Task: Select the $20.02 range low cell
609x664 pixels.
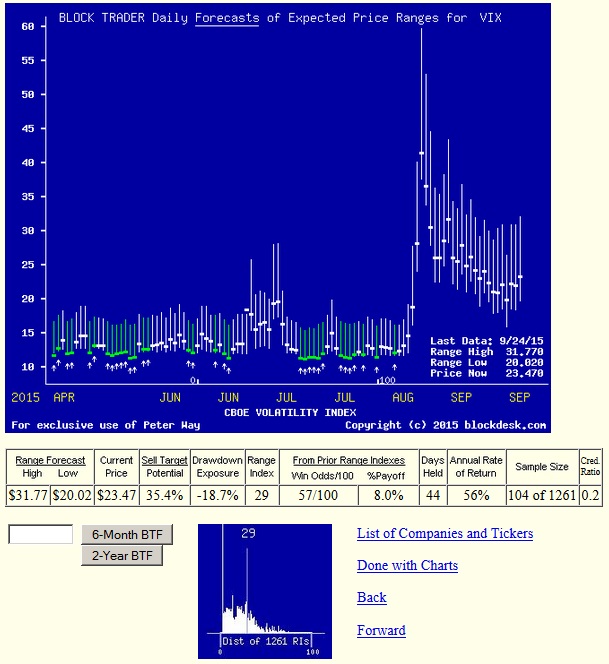Action: (72, 495)
